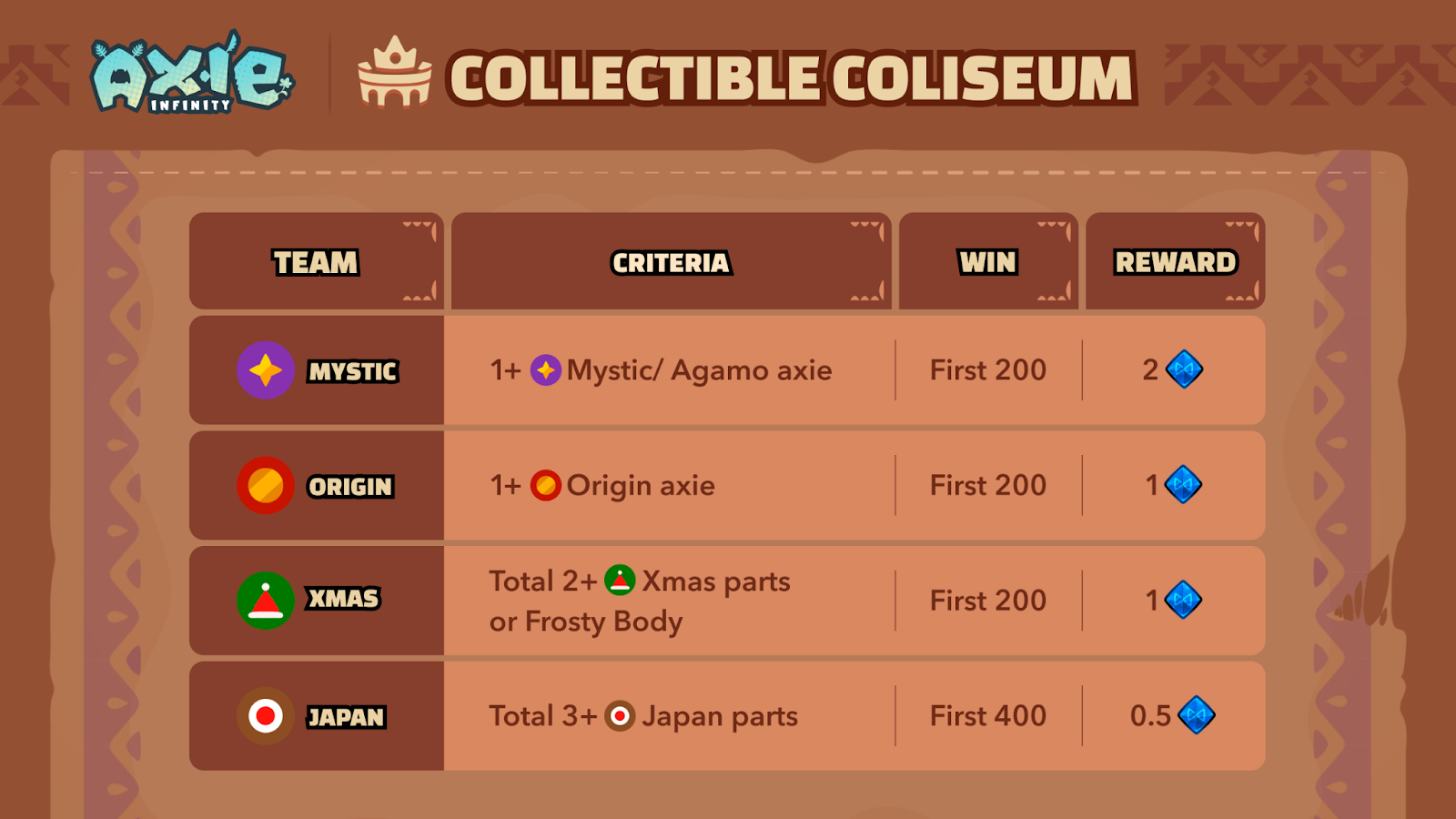This screenshot has width=1456, height=819.
Task: Click the blue gem in Origin reward
Action: coord(1183,485)
